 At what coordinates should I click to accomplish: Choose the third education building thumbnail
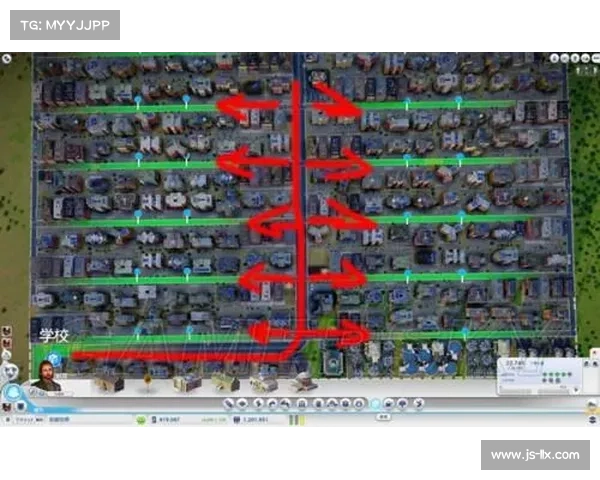tap(187, 383)
